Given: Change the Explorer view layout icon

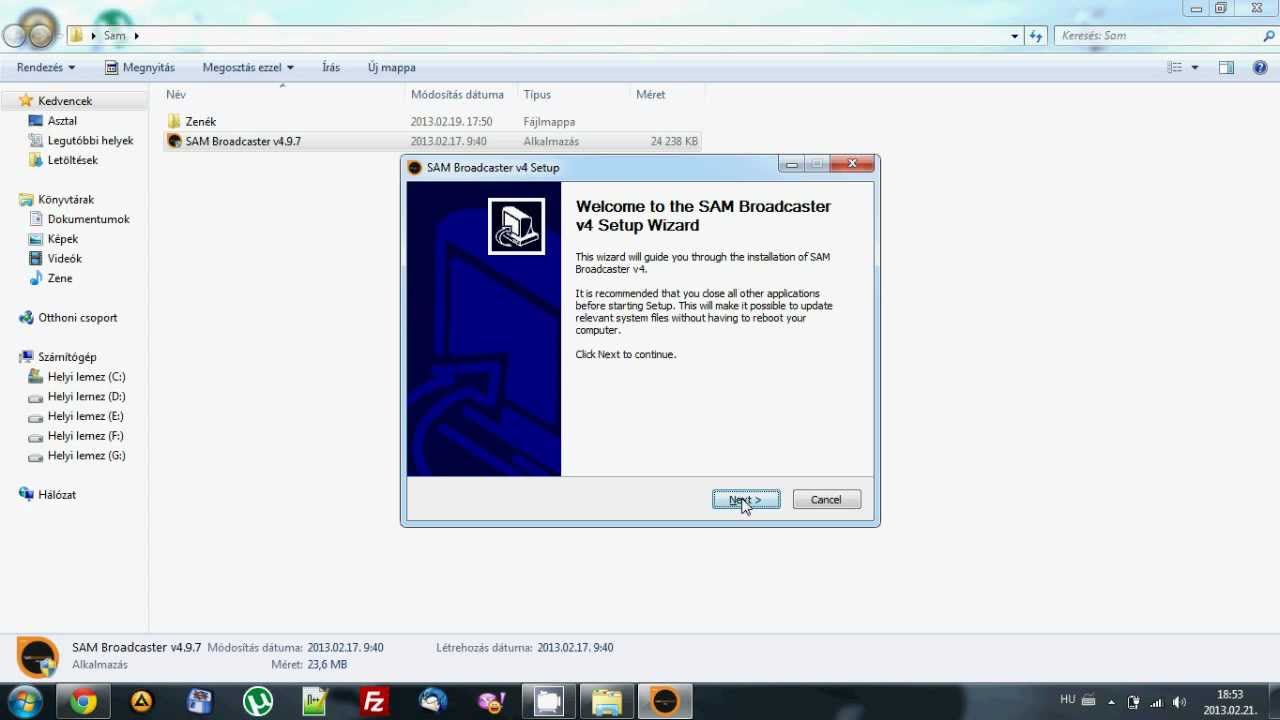Looking at the screenshot, I should point(1175,68).
